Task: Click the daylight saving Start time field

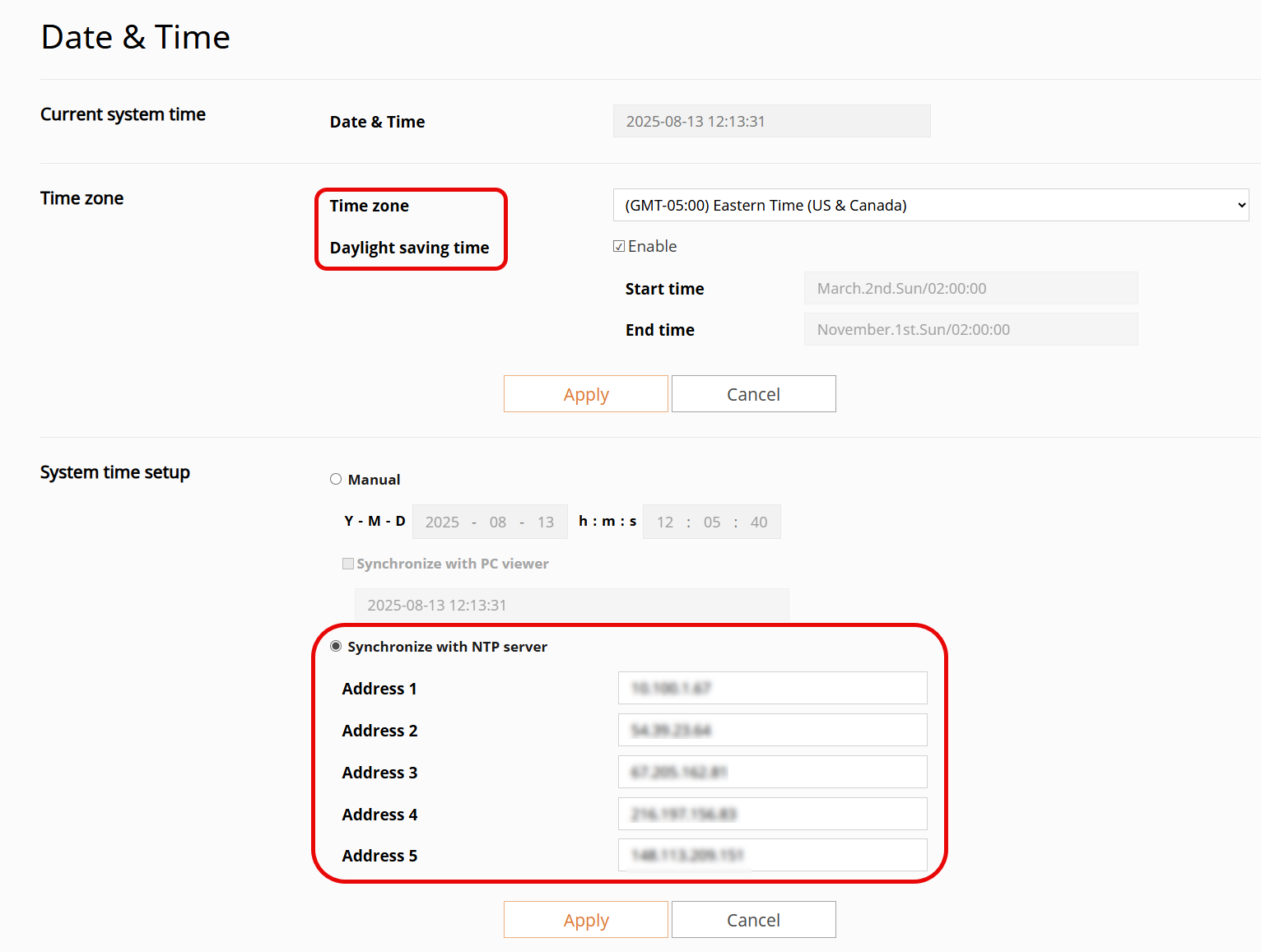Action: 970,288
